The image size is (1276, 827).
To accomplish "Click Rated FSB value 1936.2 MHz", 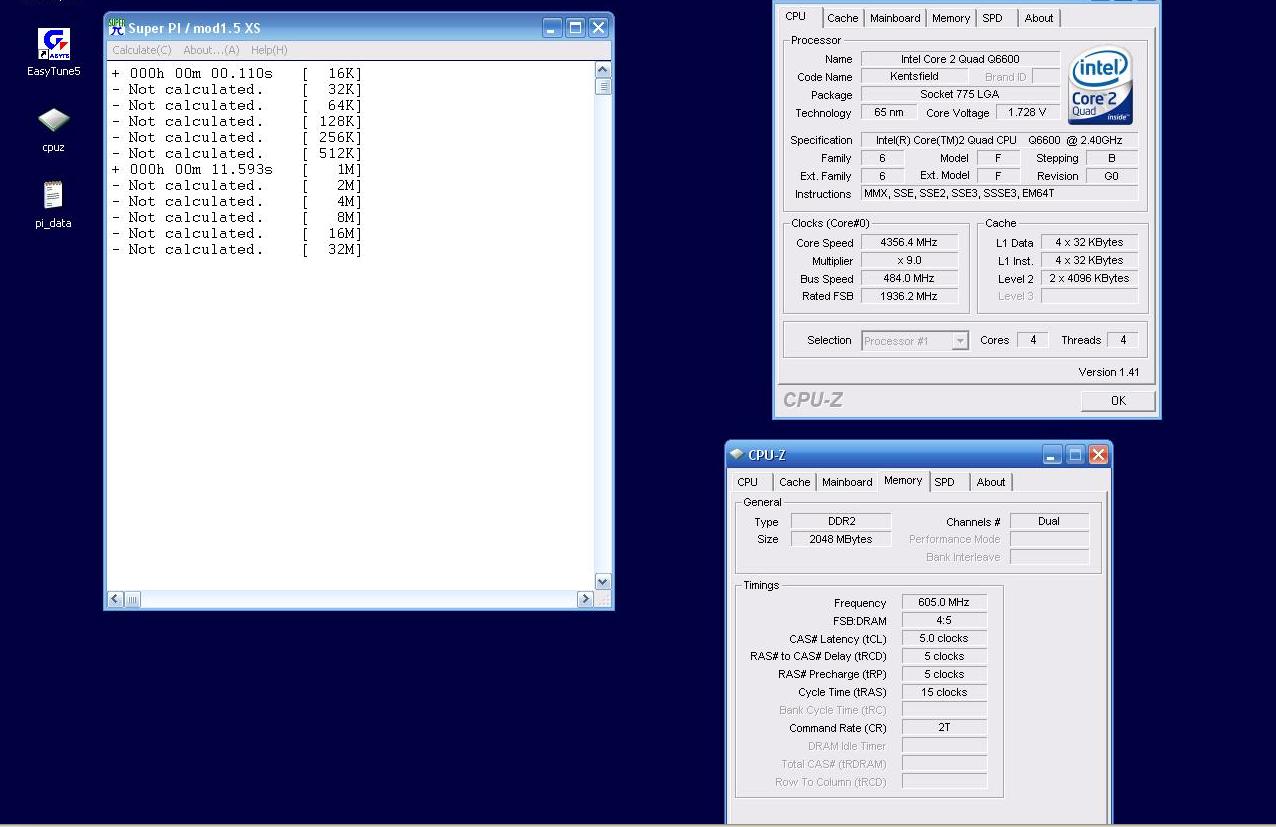I will tap(909, 296).
